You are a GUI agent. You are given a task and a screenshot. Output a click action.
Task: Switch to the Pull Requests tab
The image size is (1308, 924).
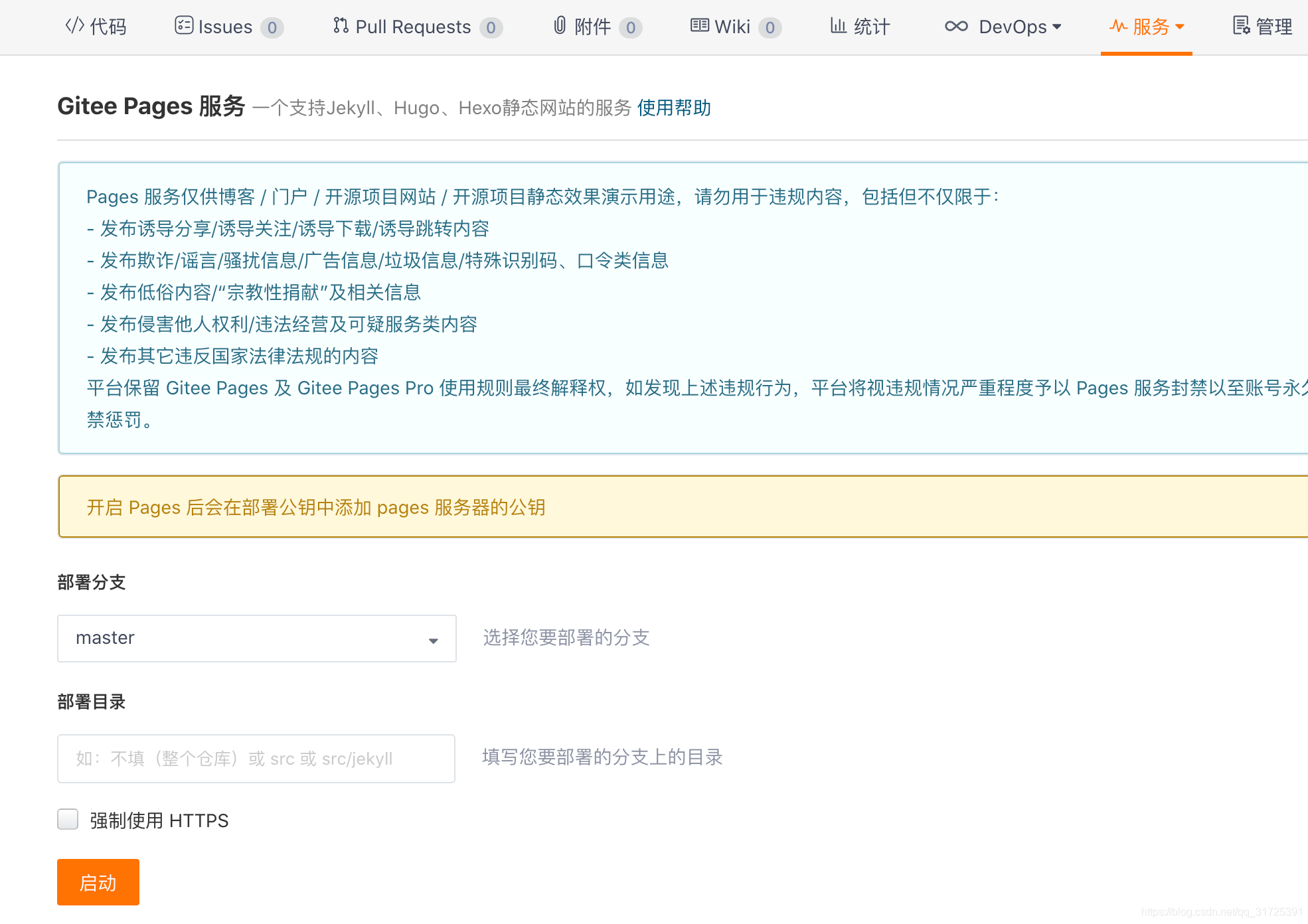413,27
